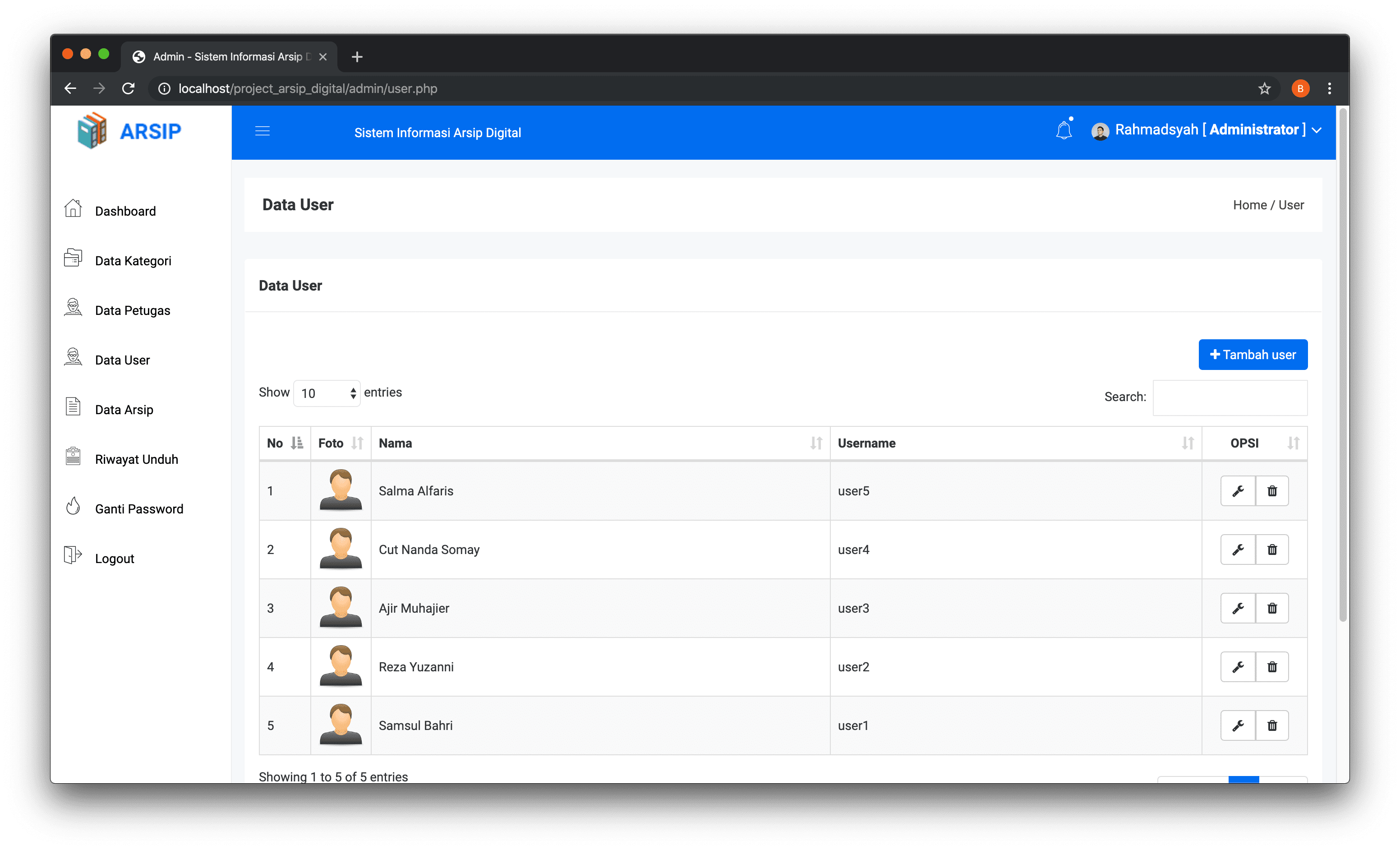The image size is (1400, 850).
Task: Click the ARSIP logo icon
Action: click(x=92, y=131)
